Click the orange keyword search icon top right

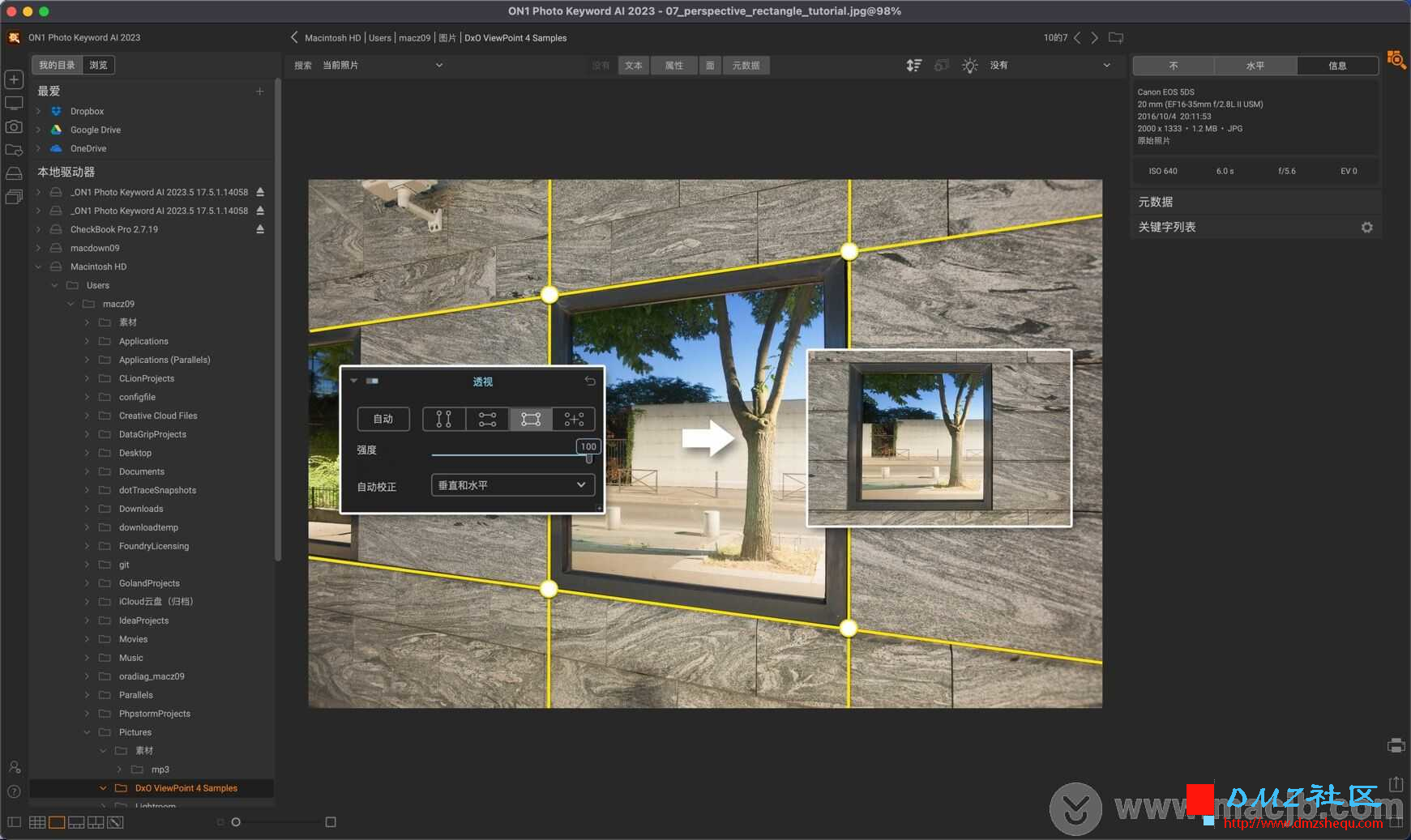coord(1396,60)
